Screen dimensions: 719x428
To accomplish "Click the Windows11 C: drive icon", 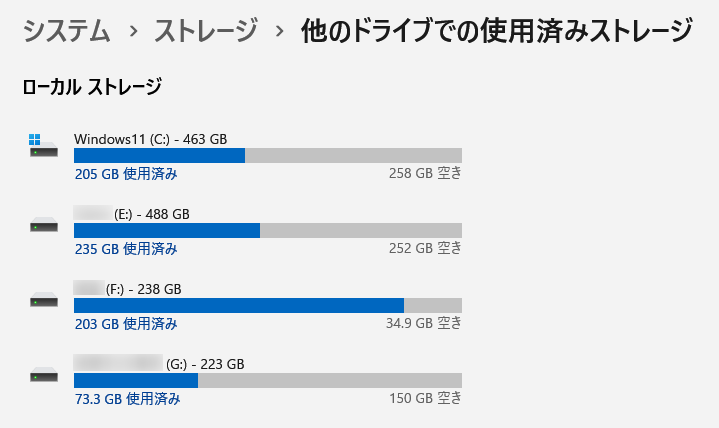I will [43, 148].
